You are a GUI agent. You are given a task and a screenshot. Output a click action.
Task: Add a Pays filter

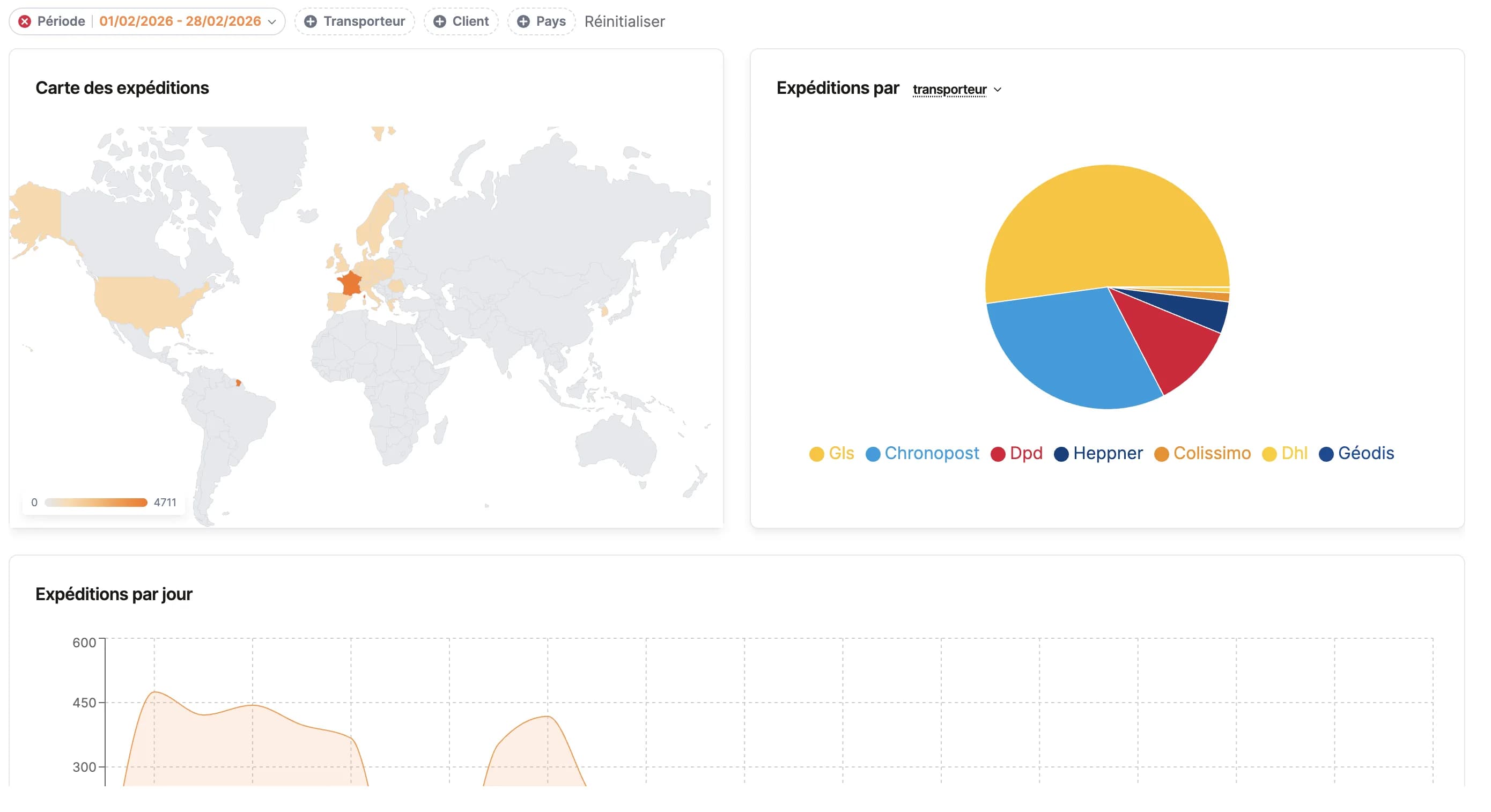click(x=541, y=21)
